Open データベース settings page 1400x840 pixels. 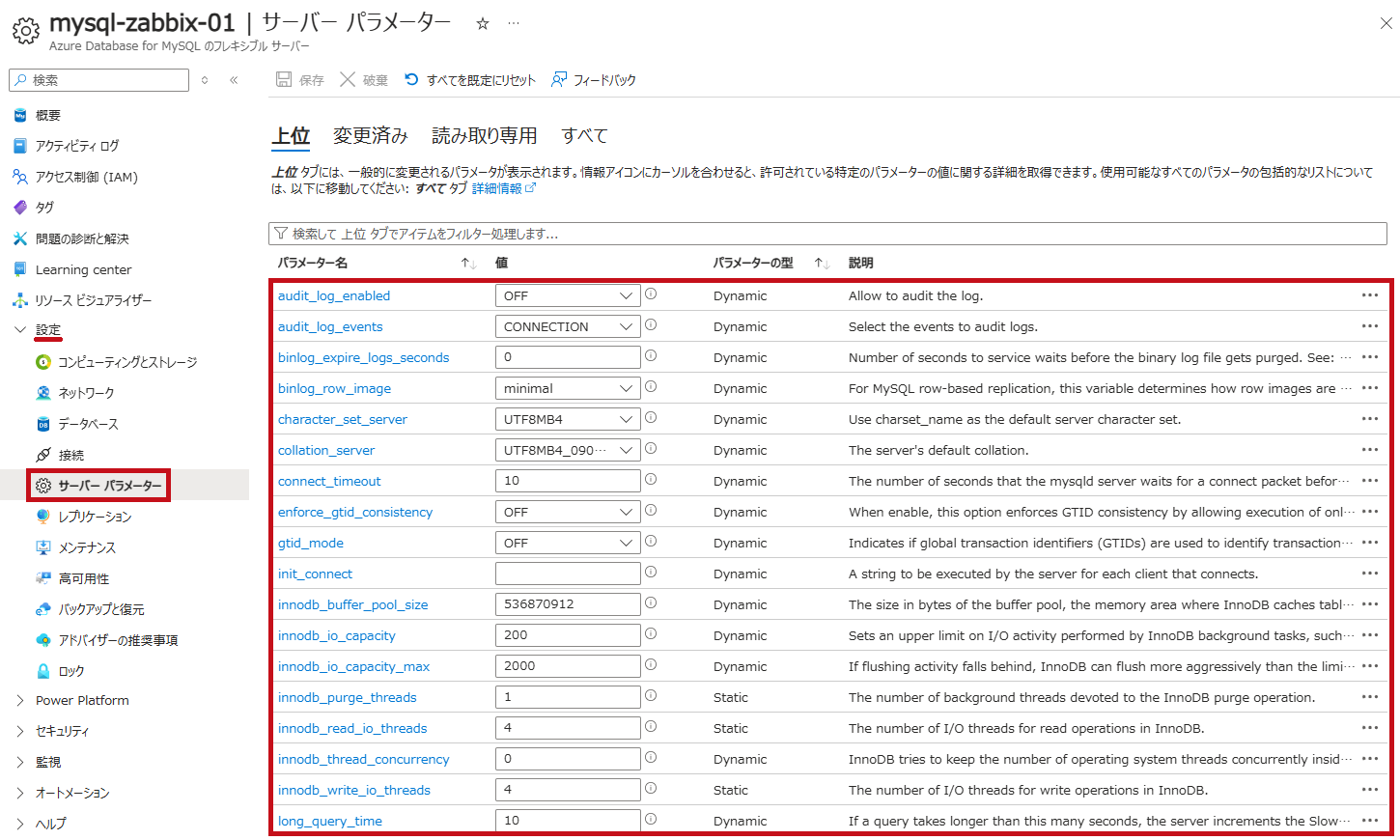tap(88, 424)
